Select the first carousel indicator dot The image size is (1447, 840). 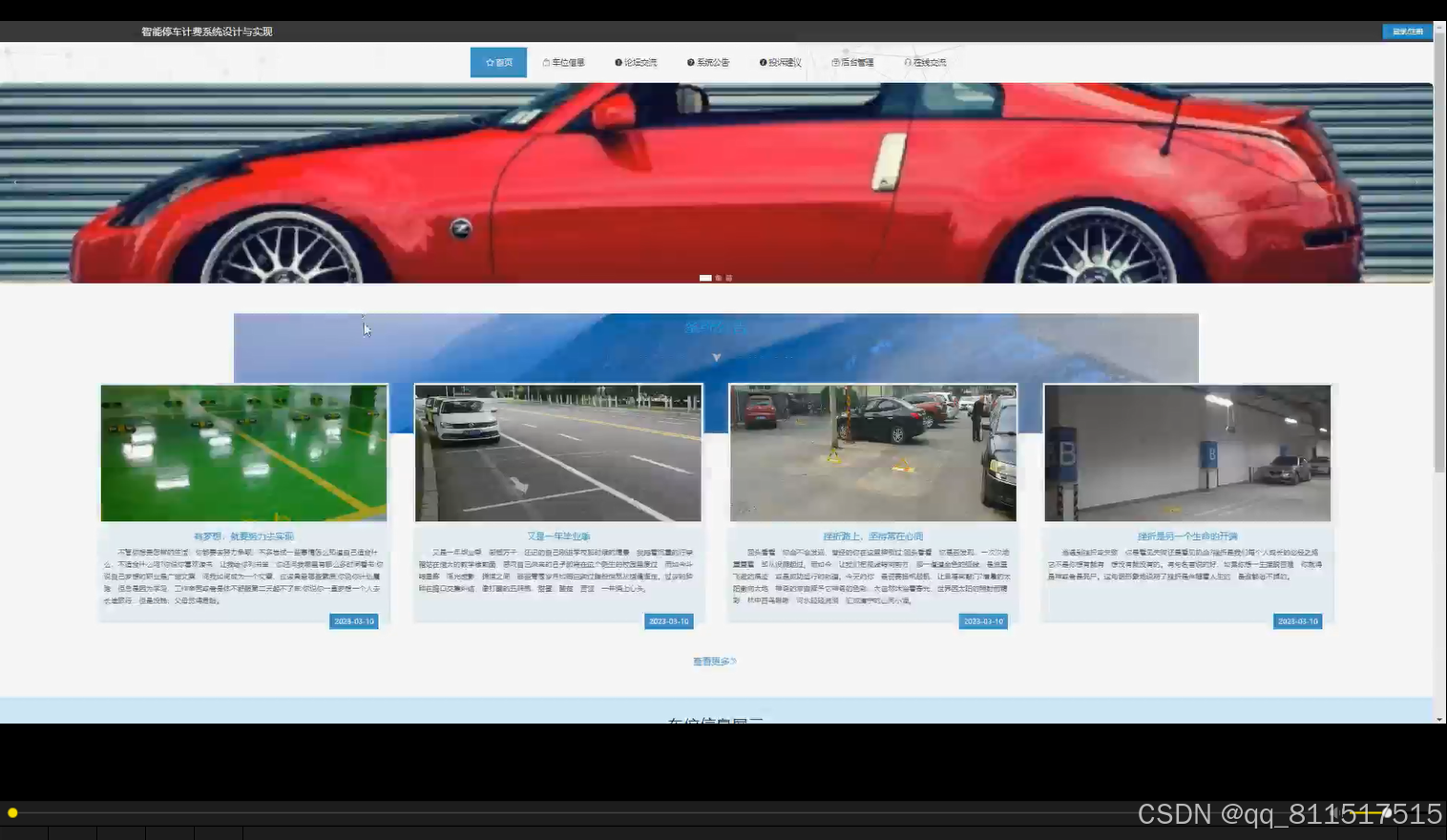pyautogui.click(x=705, y=278)
